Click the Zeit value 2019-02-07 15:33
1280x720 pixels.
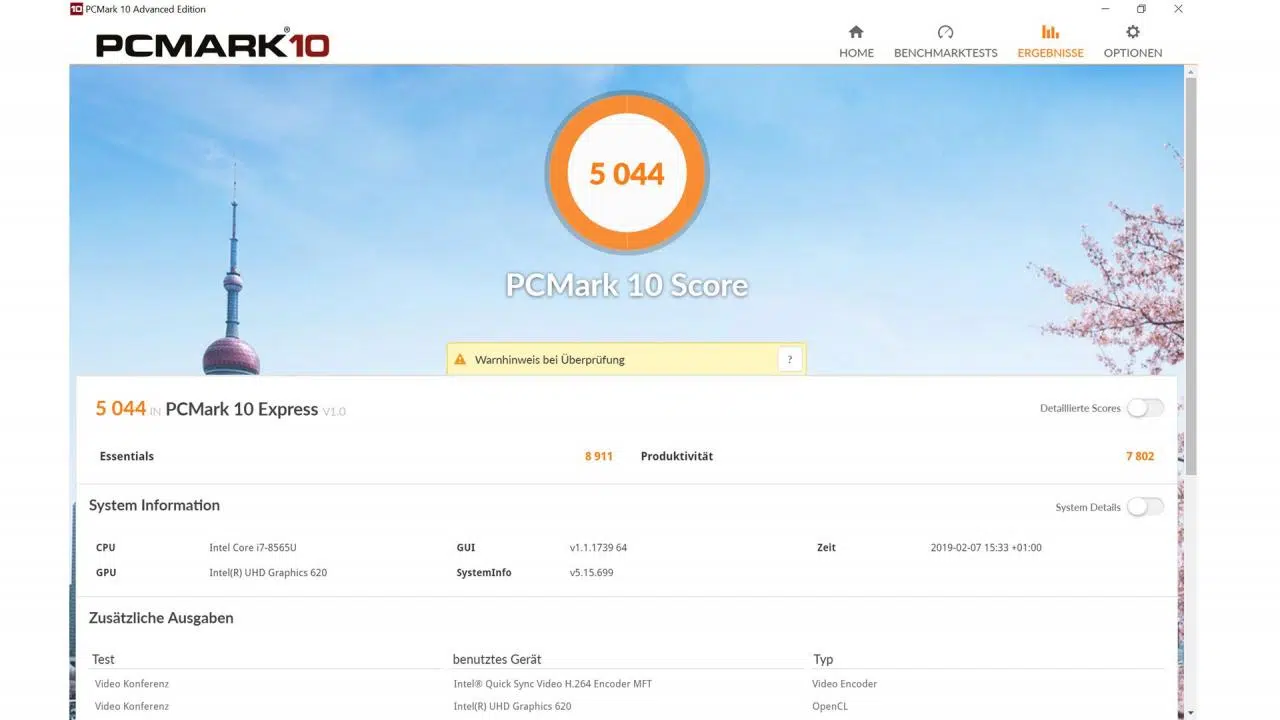coord(986,547)
